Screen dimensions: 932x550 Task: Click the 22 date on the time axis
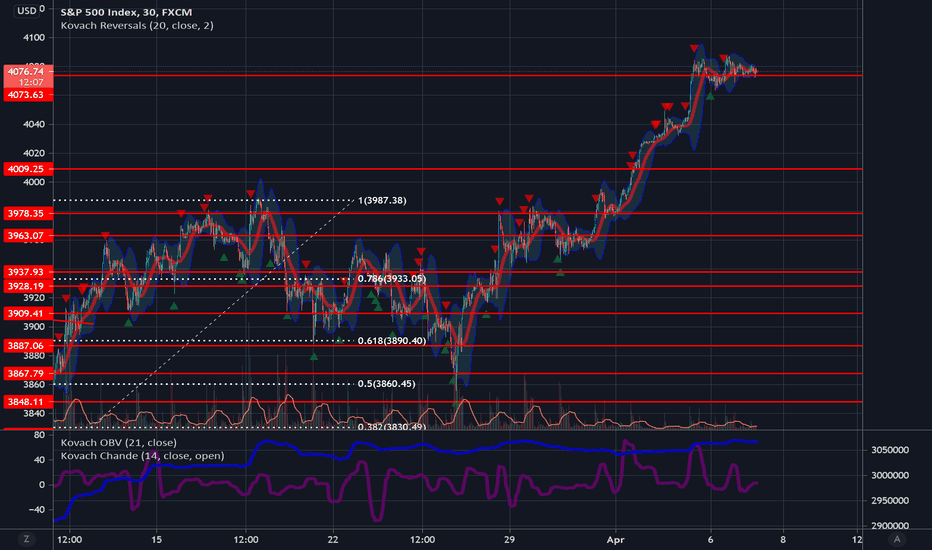(x=333, y=540)
